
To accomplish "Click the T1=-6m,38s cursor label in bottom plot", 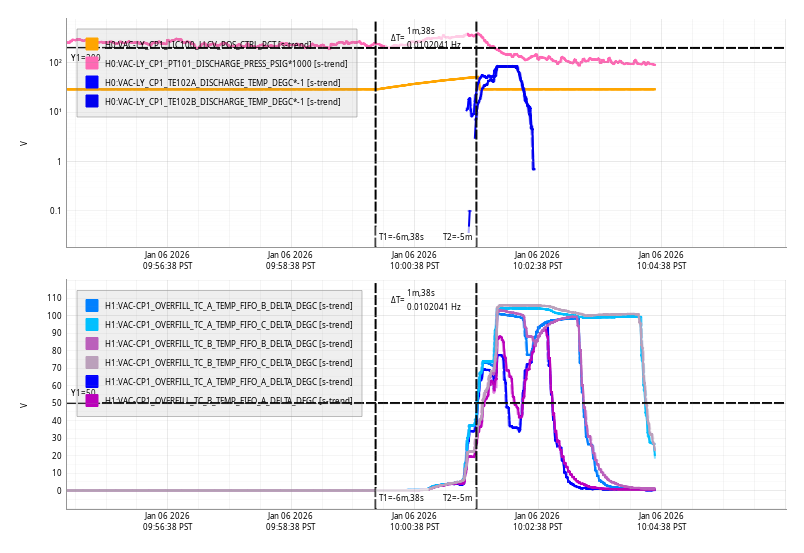I will (x=401, y=497).
